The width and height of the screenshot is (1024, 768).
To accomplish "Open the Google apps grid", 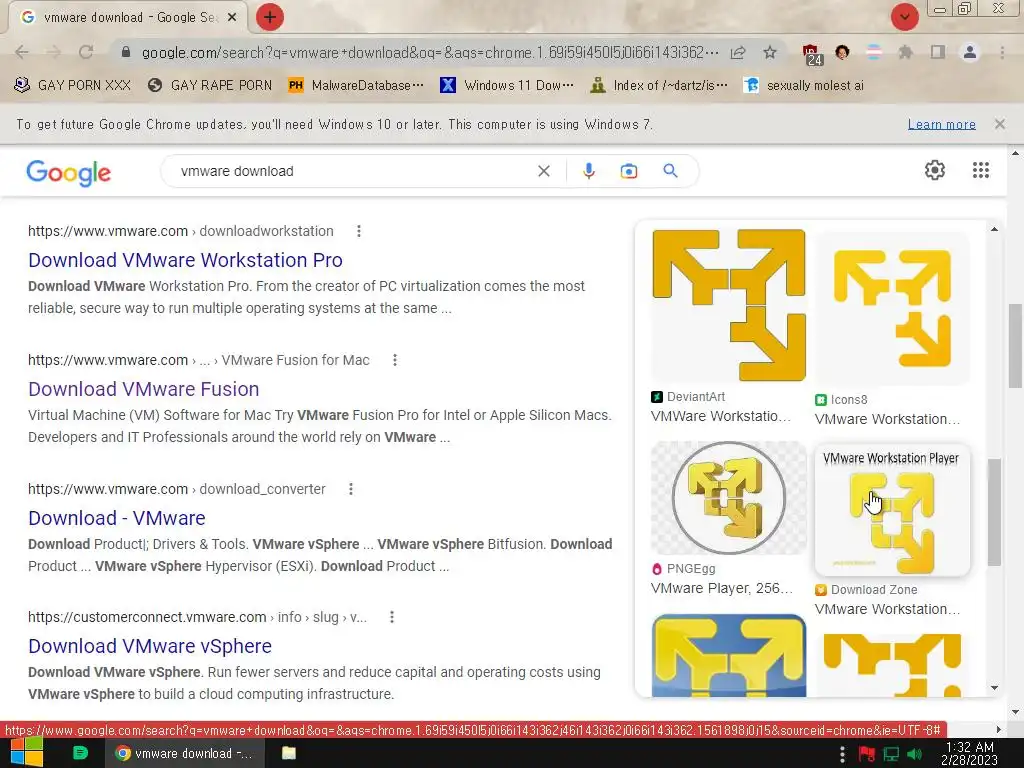I will [980, 170].
